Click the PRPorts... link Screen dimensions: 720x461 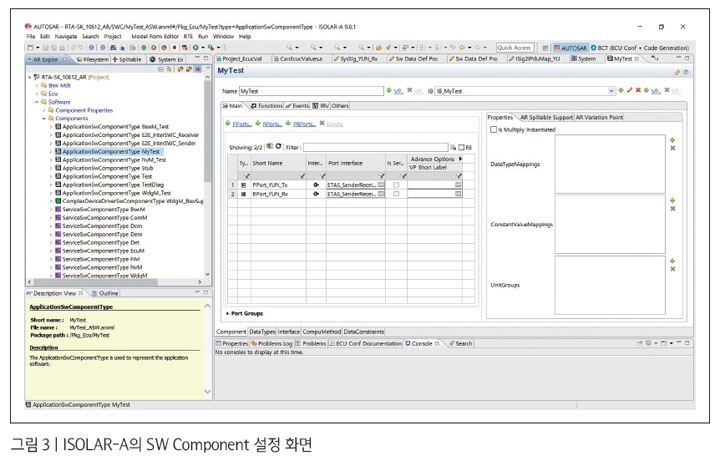(304, 124)
